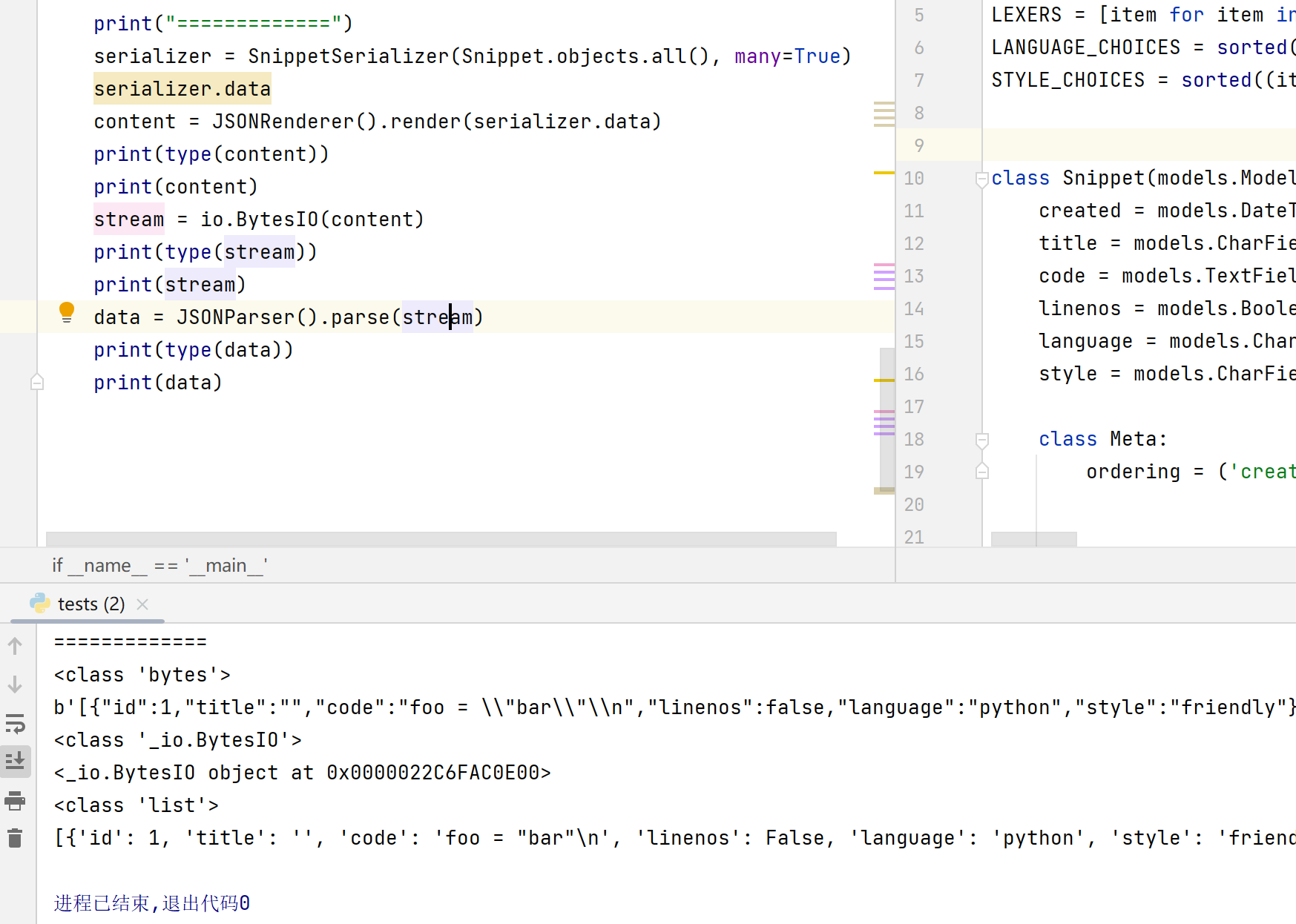
Task: Select the tests (2) run tab
Action: [91, 604]
